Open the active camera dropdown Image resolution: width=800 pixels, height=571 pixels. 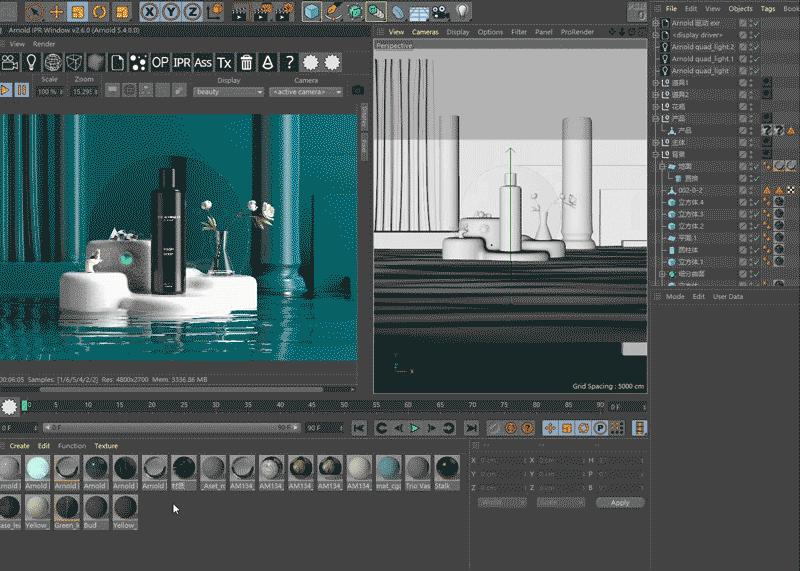(306, 92)
